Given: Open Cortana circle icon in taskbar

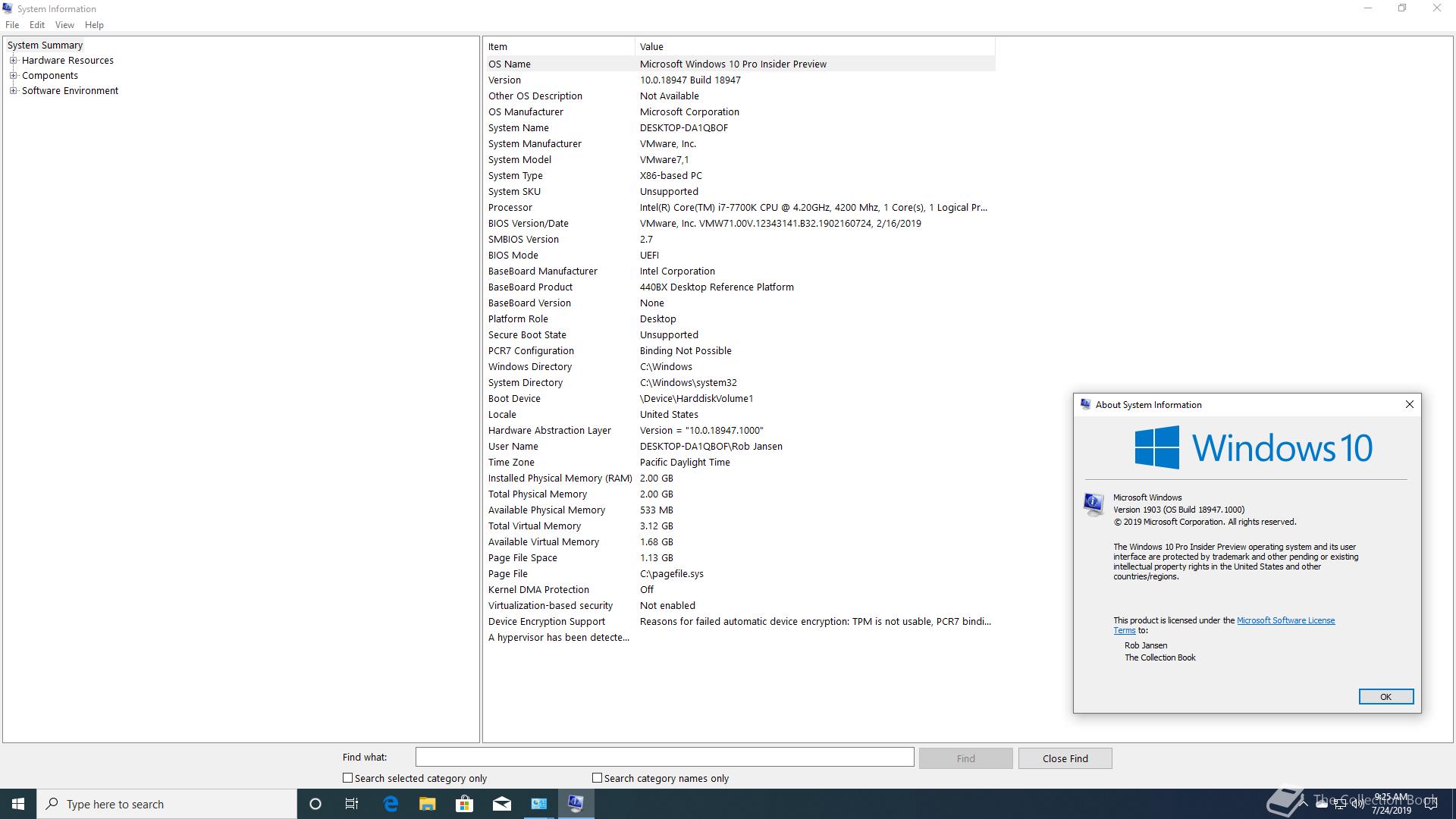Looking at the screenshot, I should pyautogui.click(x=315, y=804).
